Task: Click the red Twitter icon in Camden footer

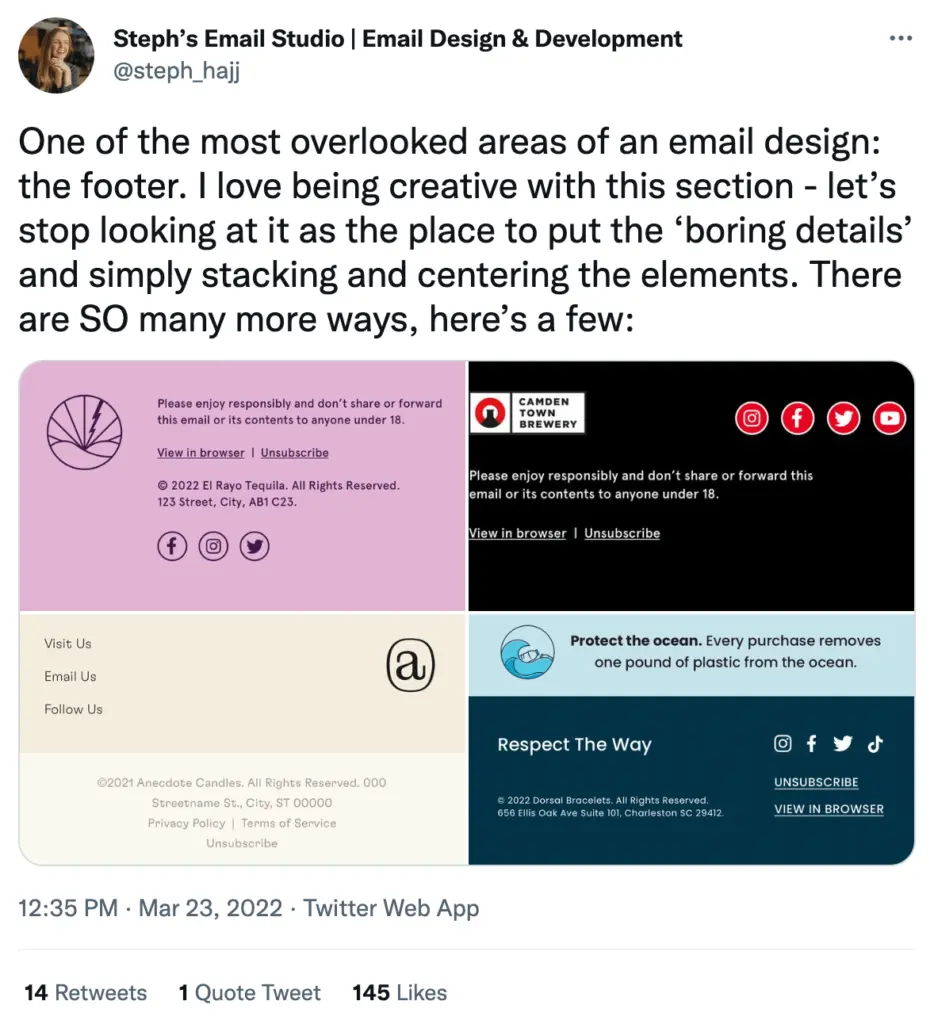Action: [x=843, y=417]
